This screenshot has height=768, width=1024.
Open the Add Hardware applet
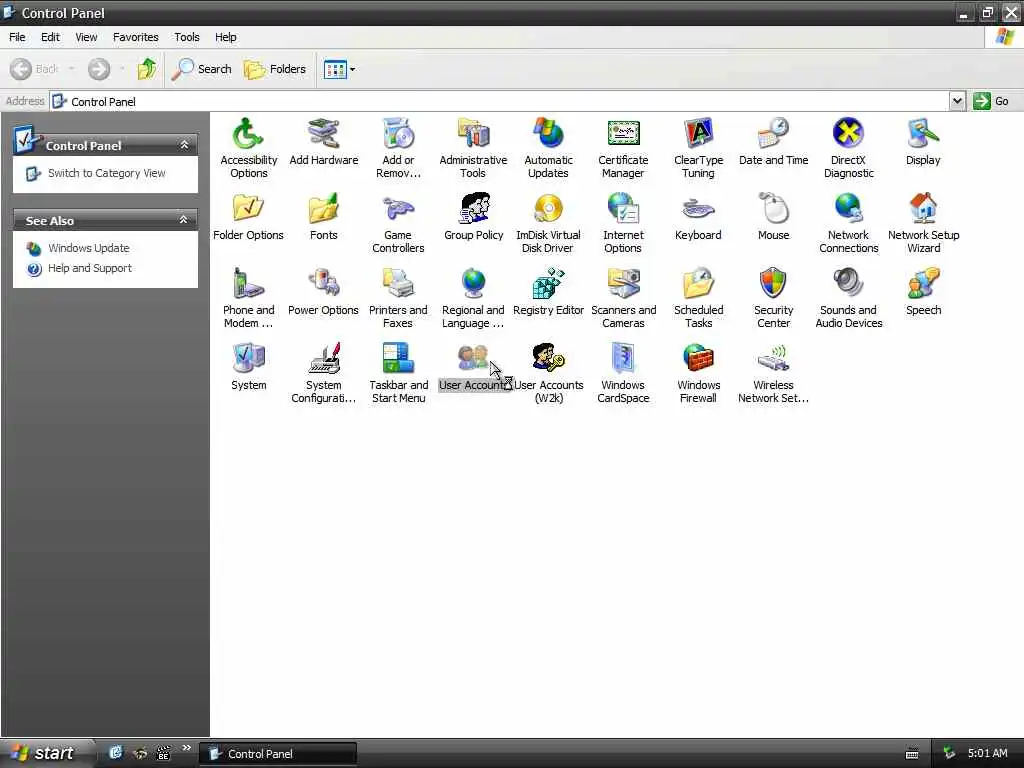pyautogui.click(x=323, y=134)
